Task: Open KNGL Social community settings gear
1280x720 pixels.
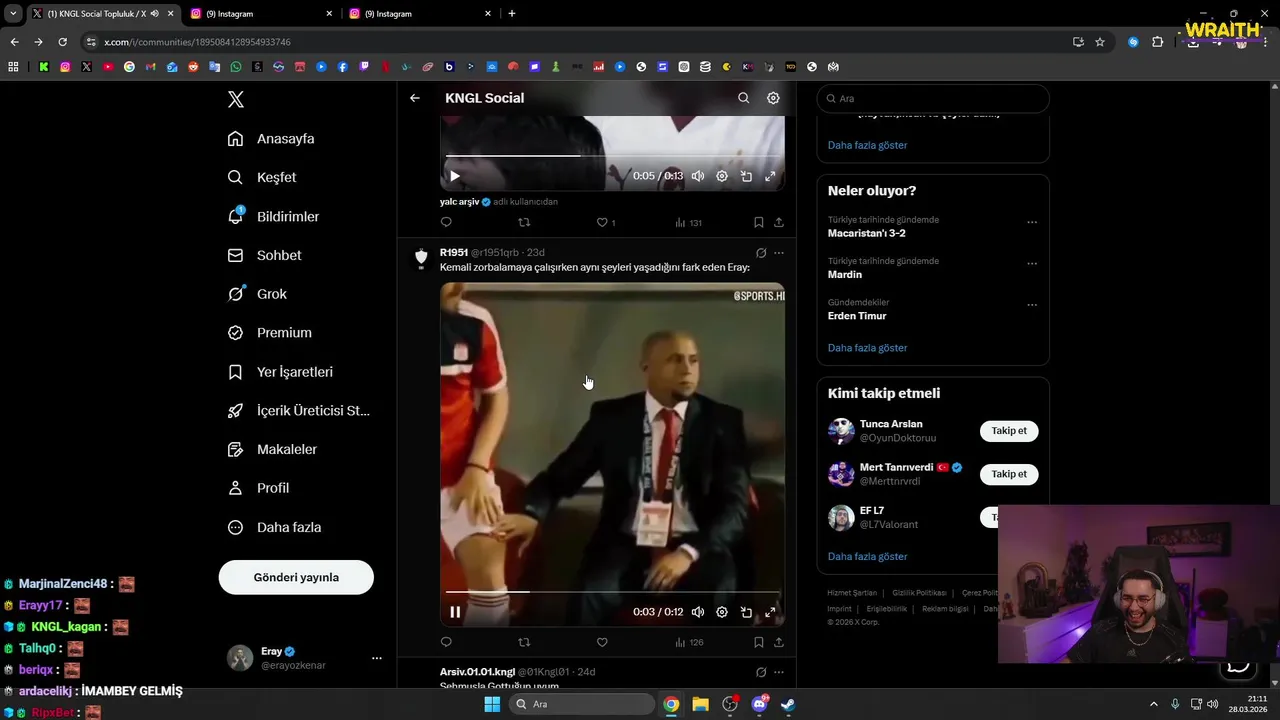Action: coord(773,98)
